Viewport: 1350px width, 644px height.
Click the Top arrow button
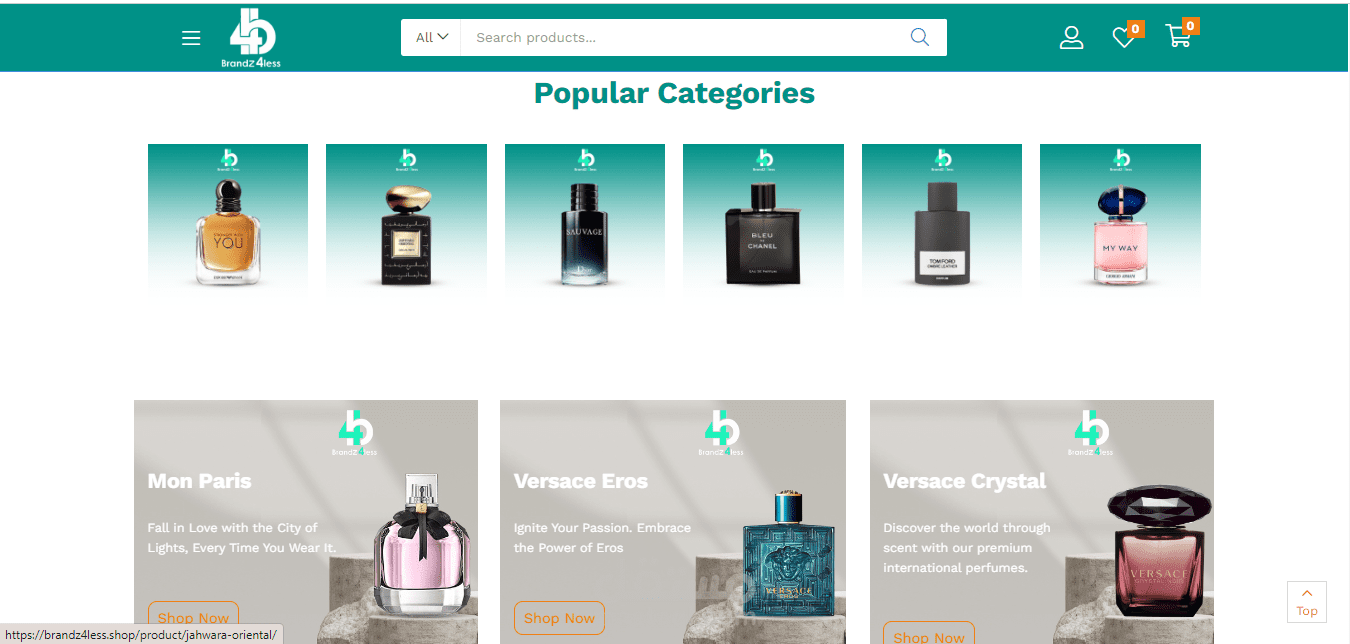pyautogui.click(x=1307, y=601)
